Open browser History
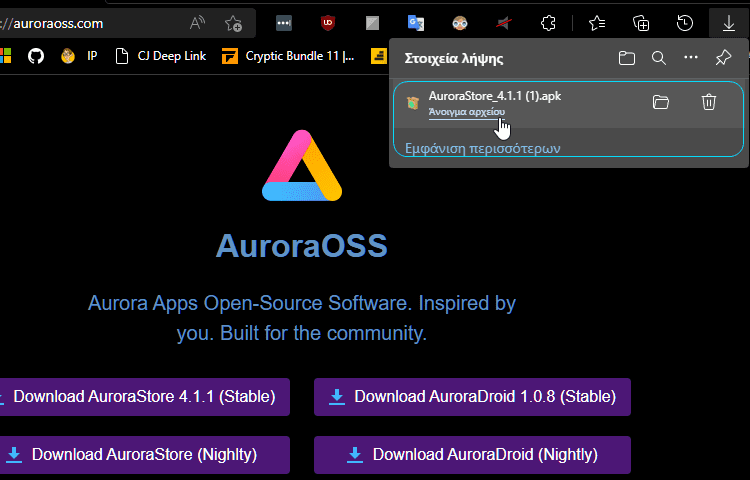This screenshot has height=480, width=750. pos(685,23)
